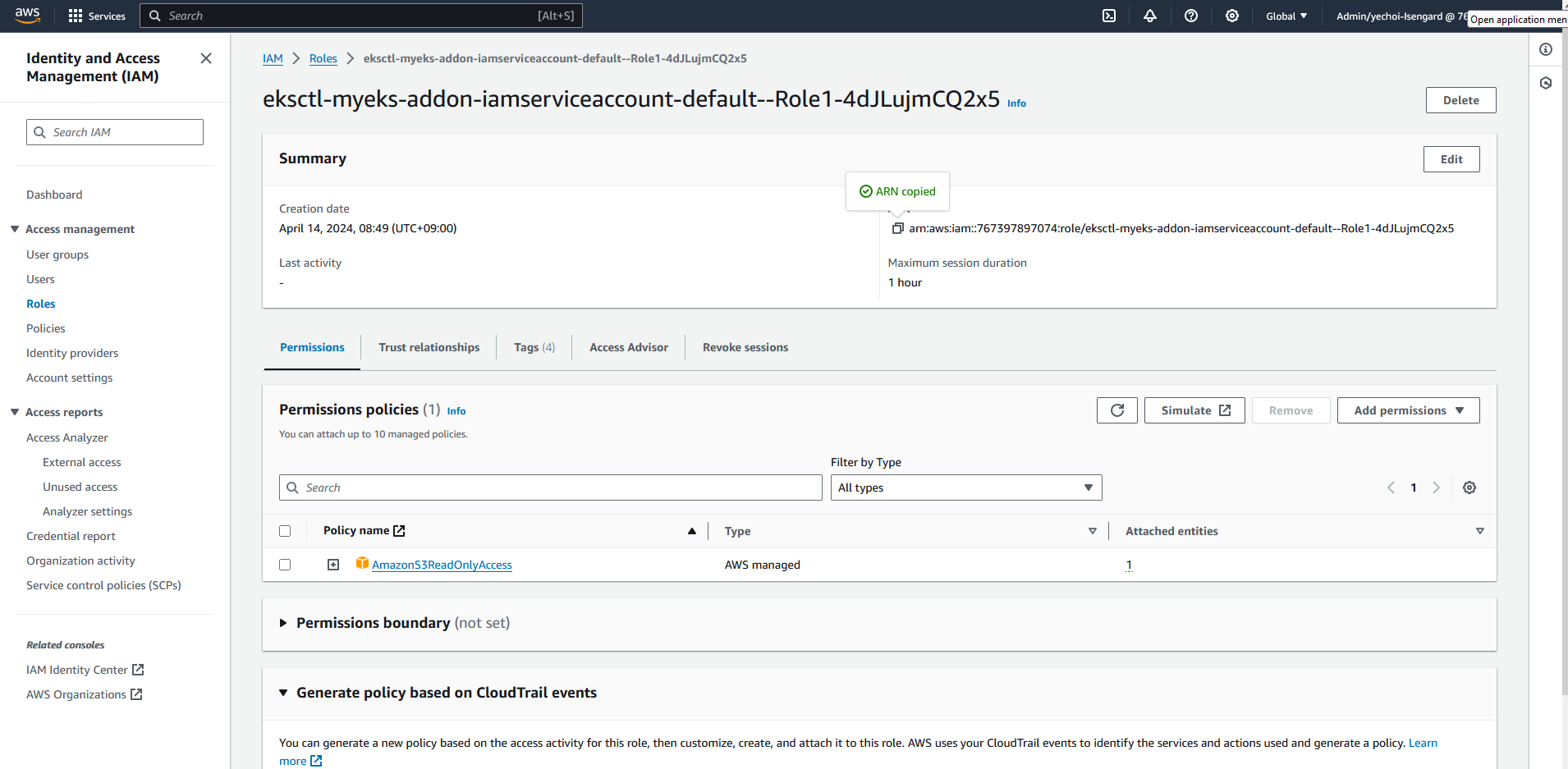Open the info panel icon on right edge

click(1546, 49)
